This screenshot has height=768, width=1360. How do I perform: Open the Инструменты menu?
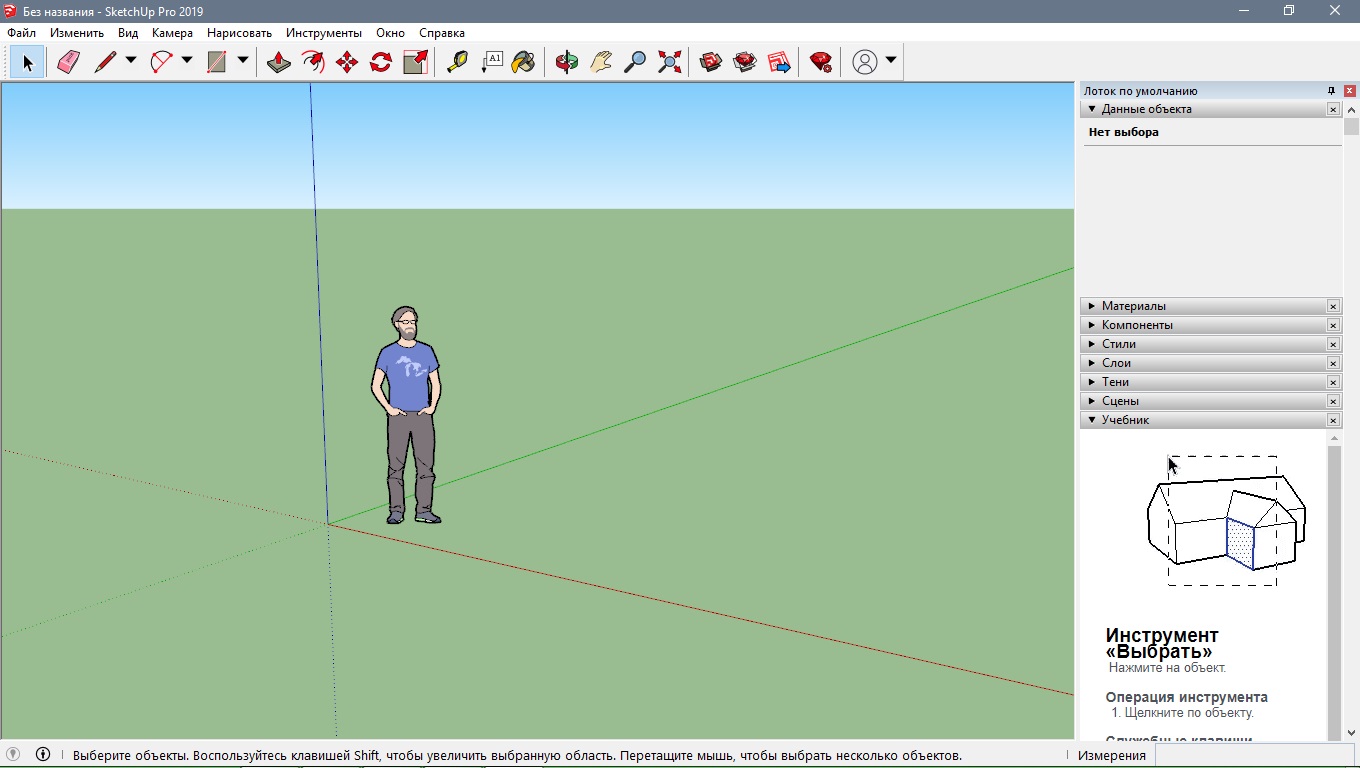coord(323,33)
